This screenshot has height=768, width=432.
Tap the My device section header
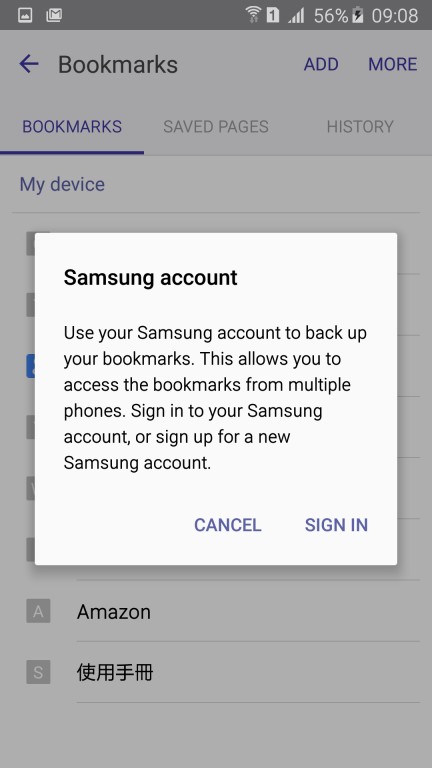point(62,185)
